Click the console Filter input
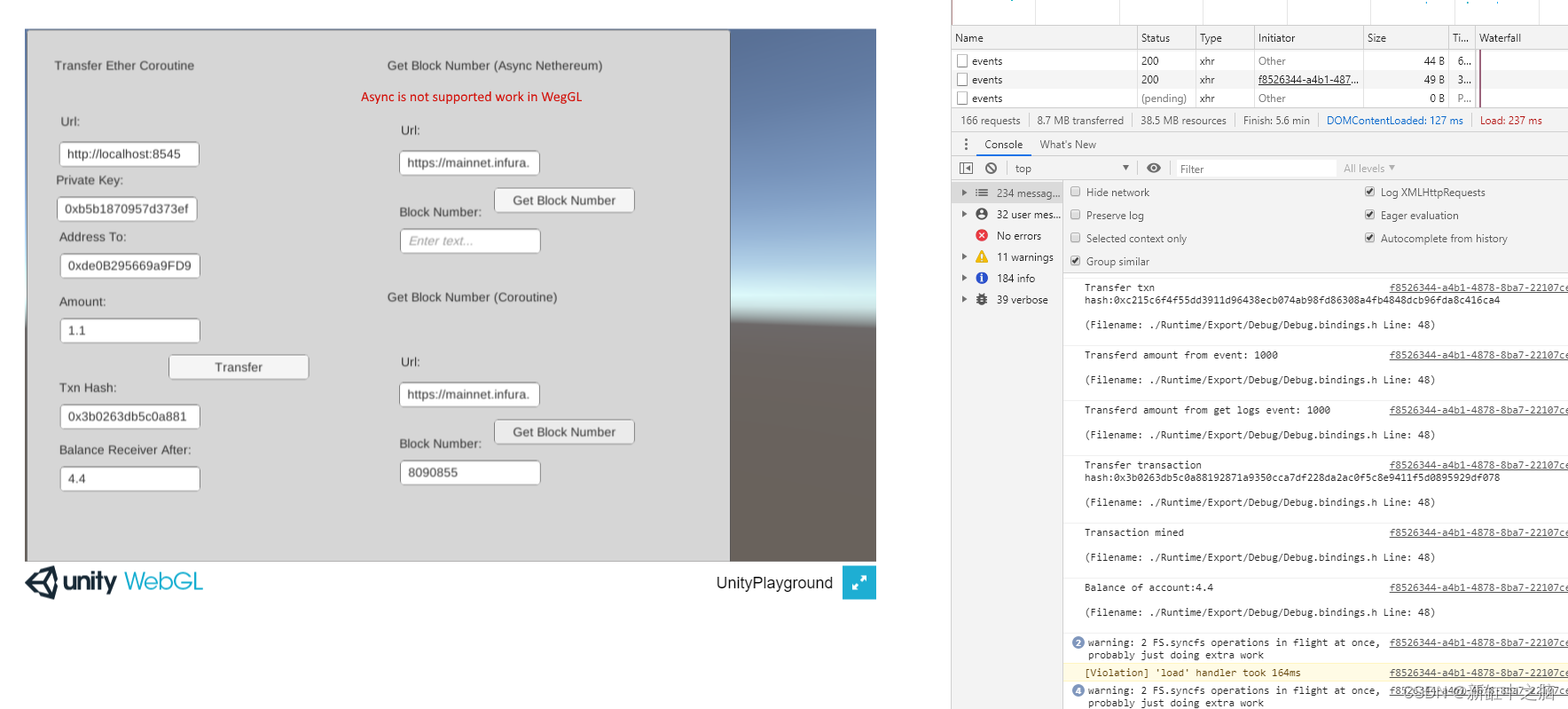 tap(1255, 169)
